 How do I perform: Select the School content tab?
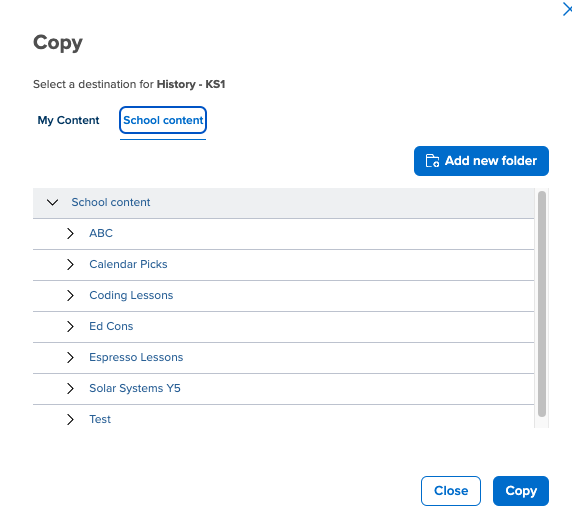[163, 120]
